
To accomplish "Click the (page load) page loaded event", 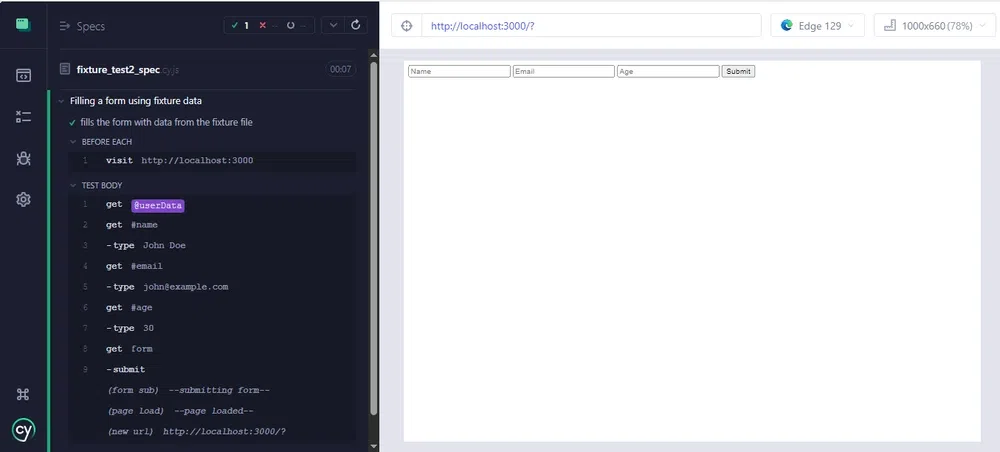I will [212, 411].
